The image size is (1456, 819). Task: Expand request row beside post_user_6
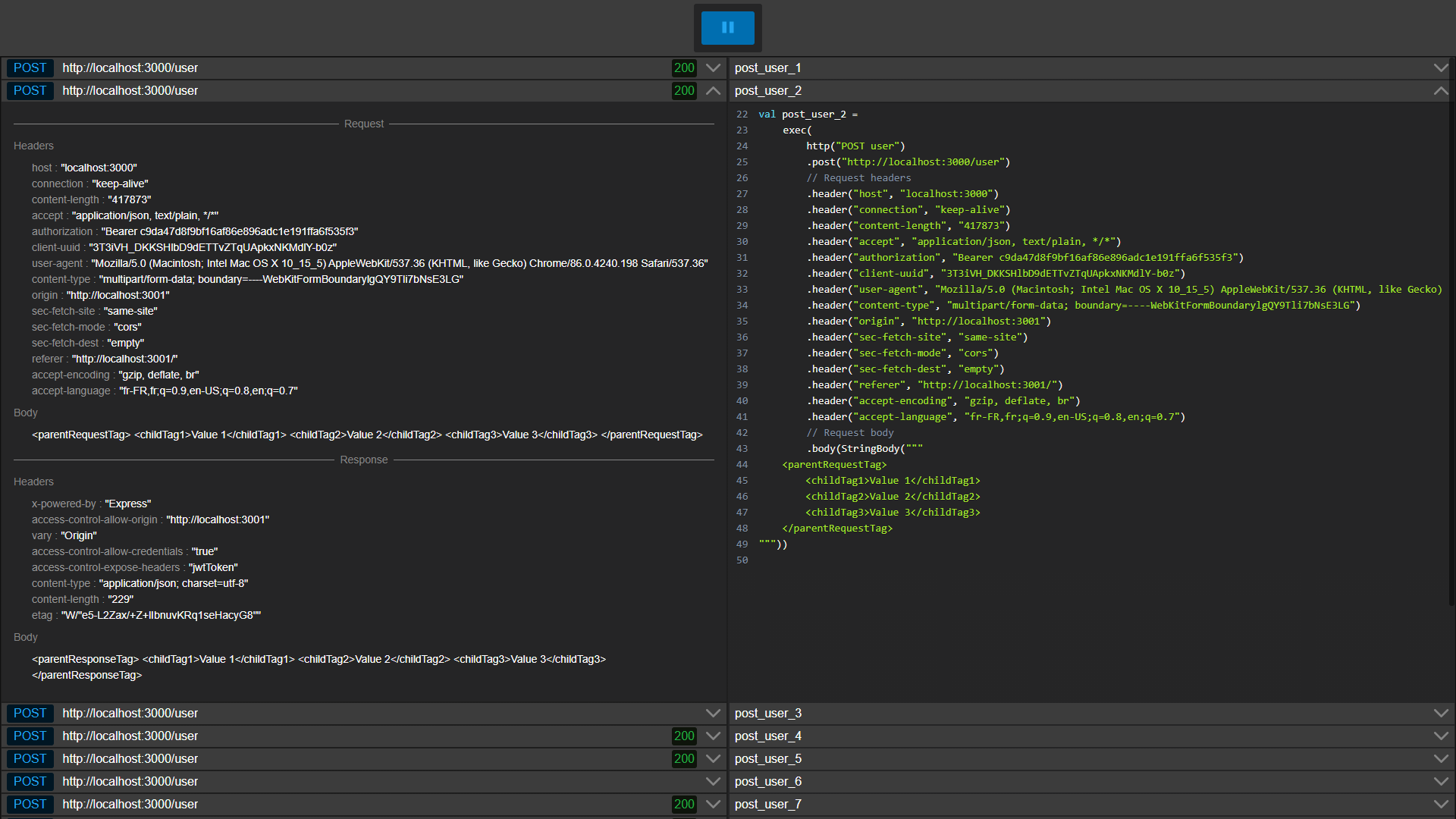[713, 782]
